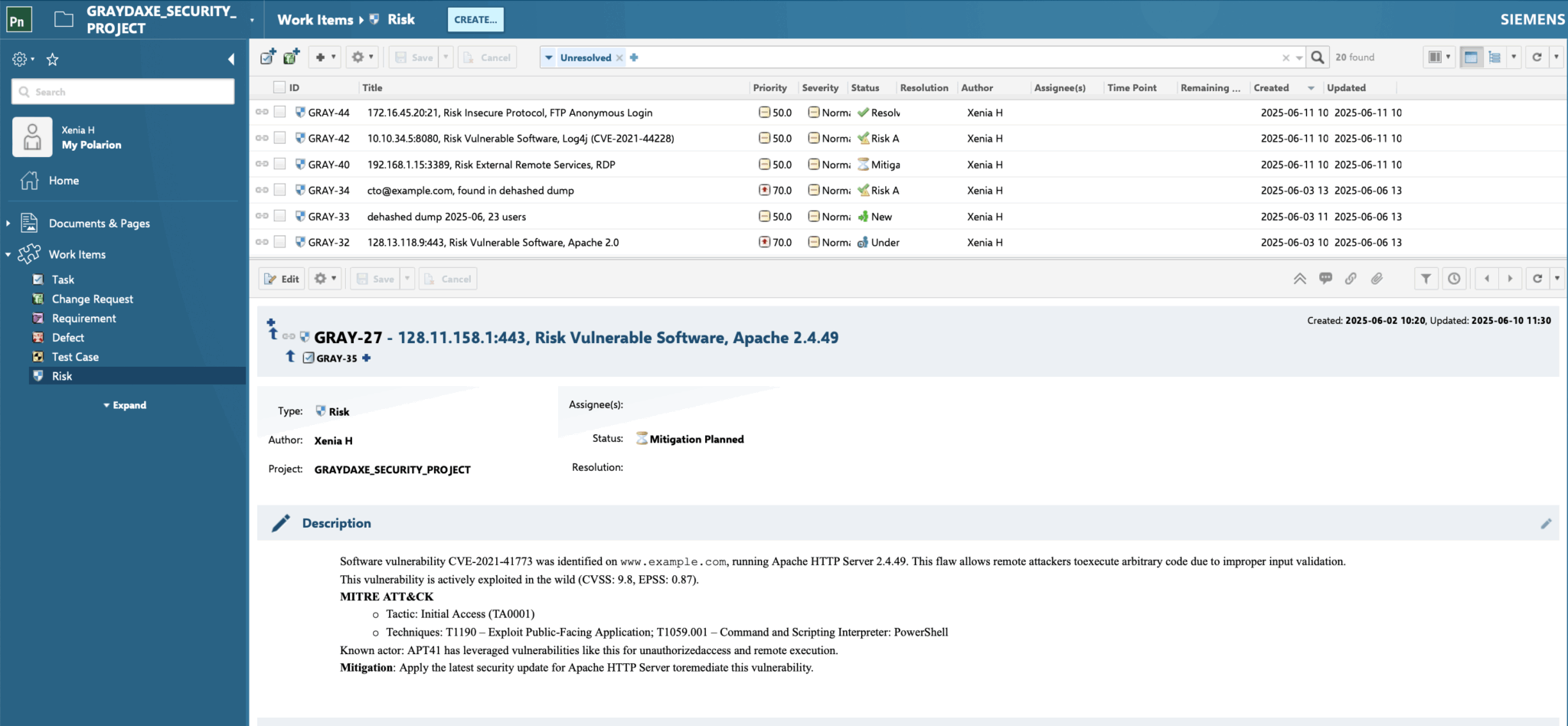
Task: Open the GRAY-35 linked item link
Action: tap(337, 358)
